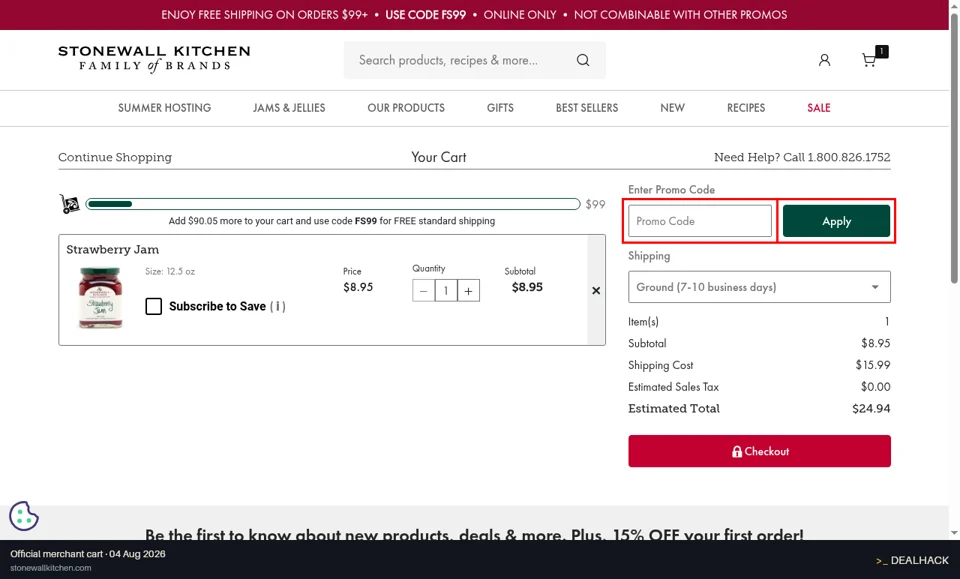Click the Strawberry Jam quantity field

[446, 291]
